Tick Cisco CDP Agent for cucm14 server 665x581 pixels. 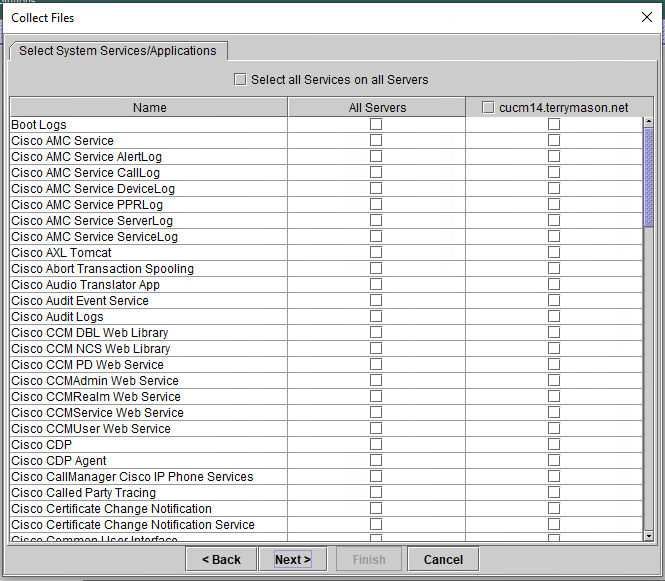(554, 461)
